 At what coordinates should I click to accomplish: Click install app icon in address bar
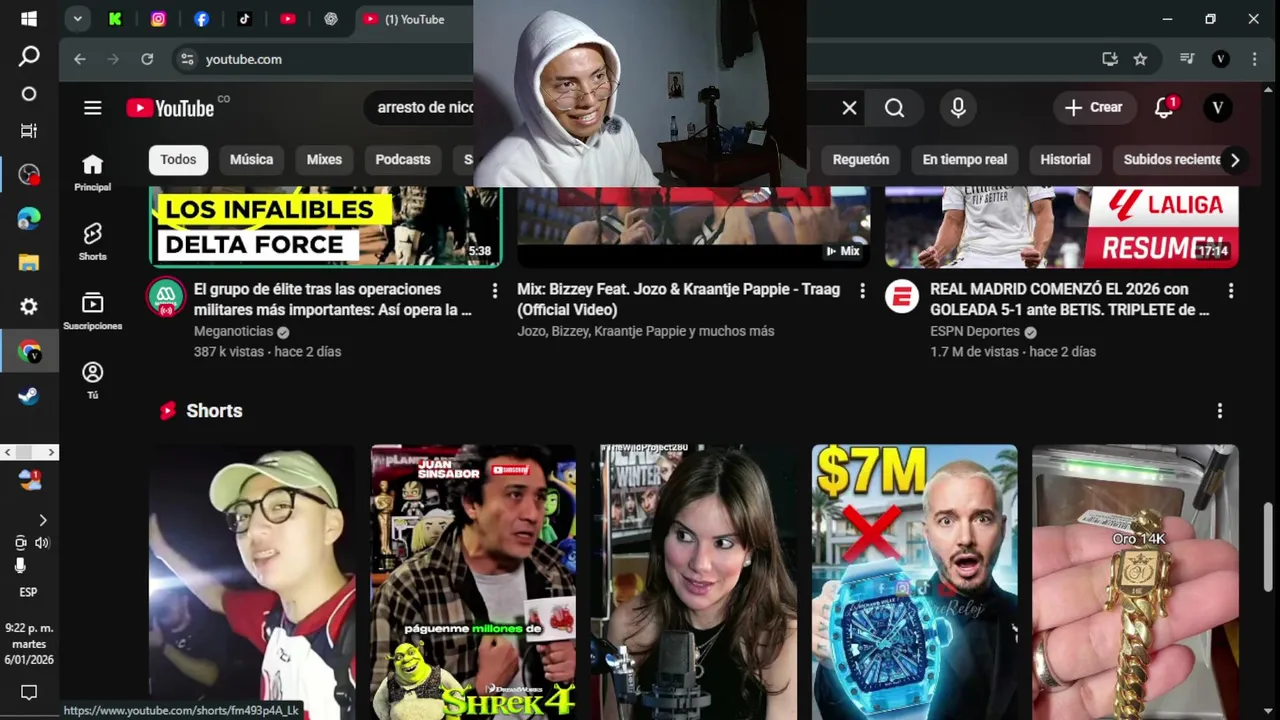point(1110,59)
